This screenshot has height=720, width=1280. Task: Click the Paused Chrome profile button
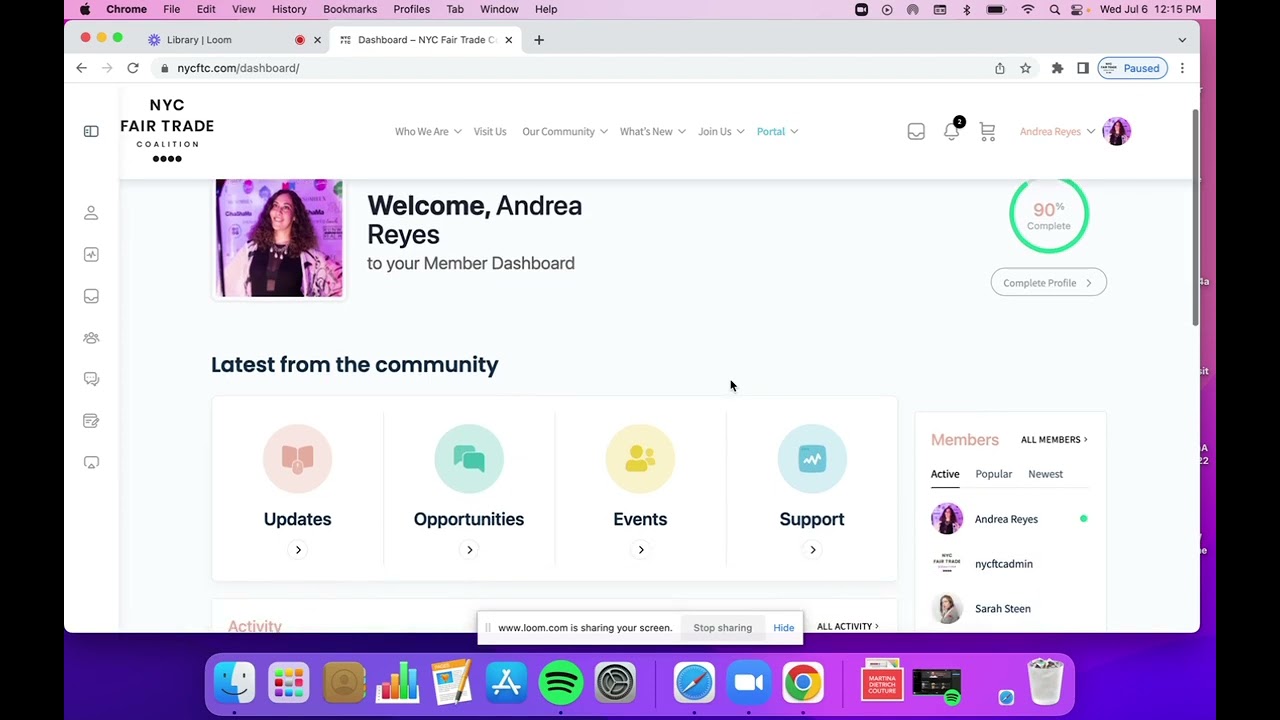coord(1132,68)
